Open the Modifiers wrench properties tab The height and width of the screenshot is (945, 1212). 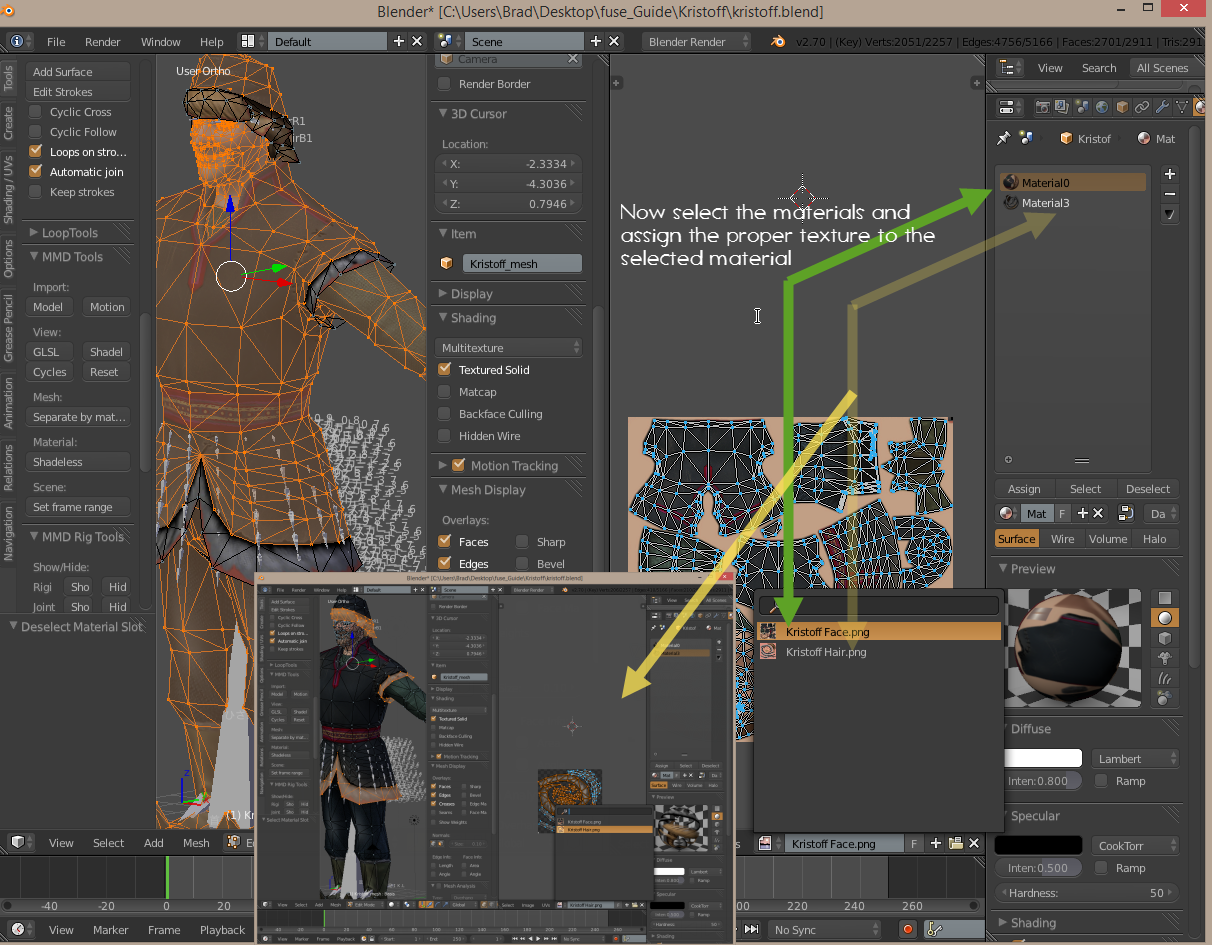[1162, 107]
